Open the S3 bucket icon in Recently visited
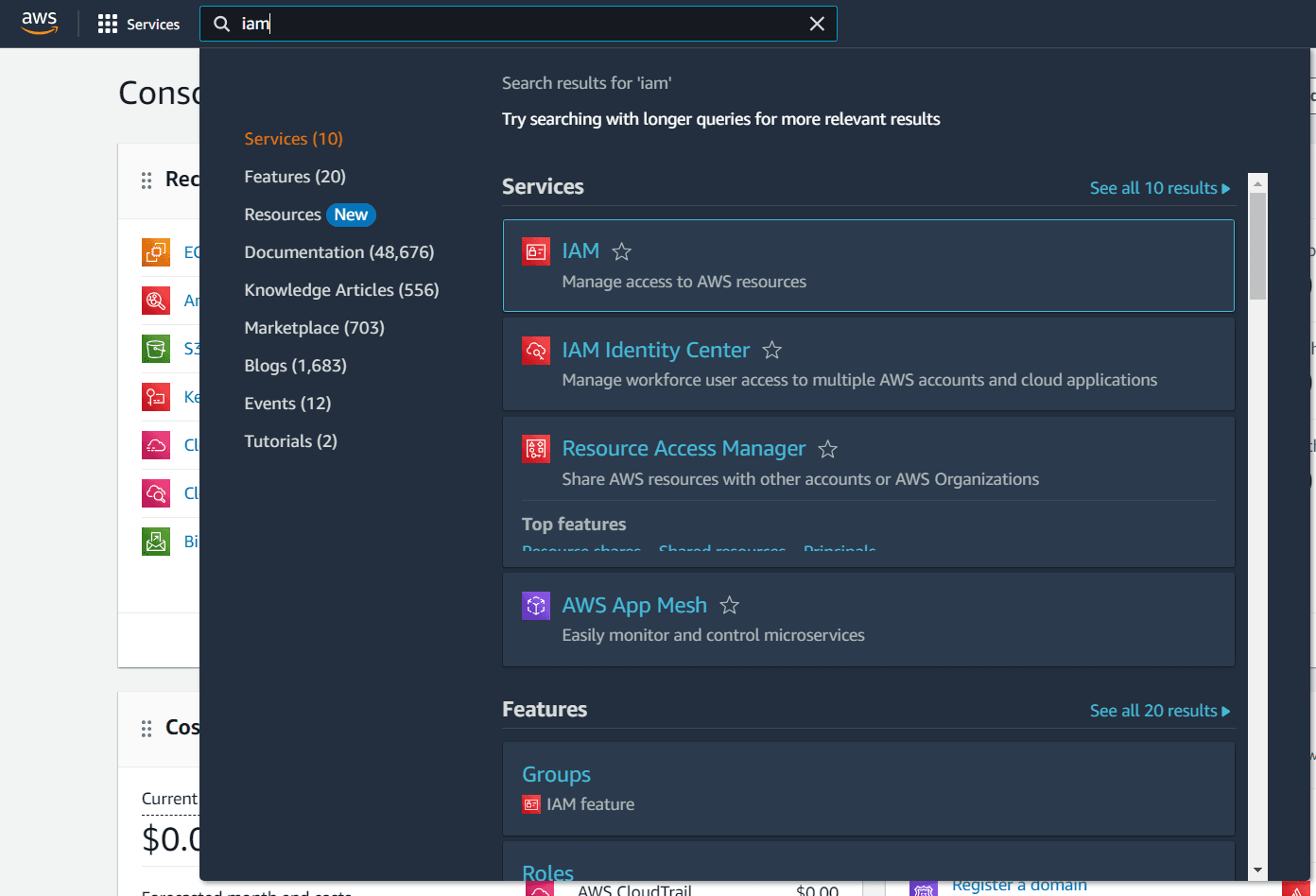The width and height of the screenshot is (1316, 896). click(x=155, y=348)
